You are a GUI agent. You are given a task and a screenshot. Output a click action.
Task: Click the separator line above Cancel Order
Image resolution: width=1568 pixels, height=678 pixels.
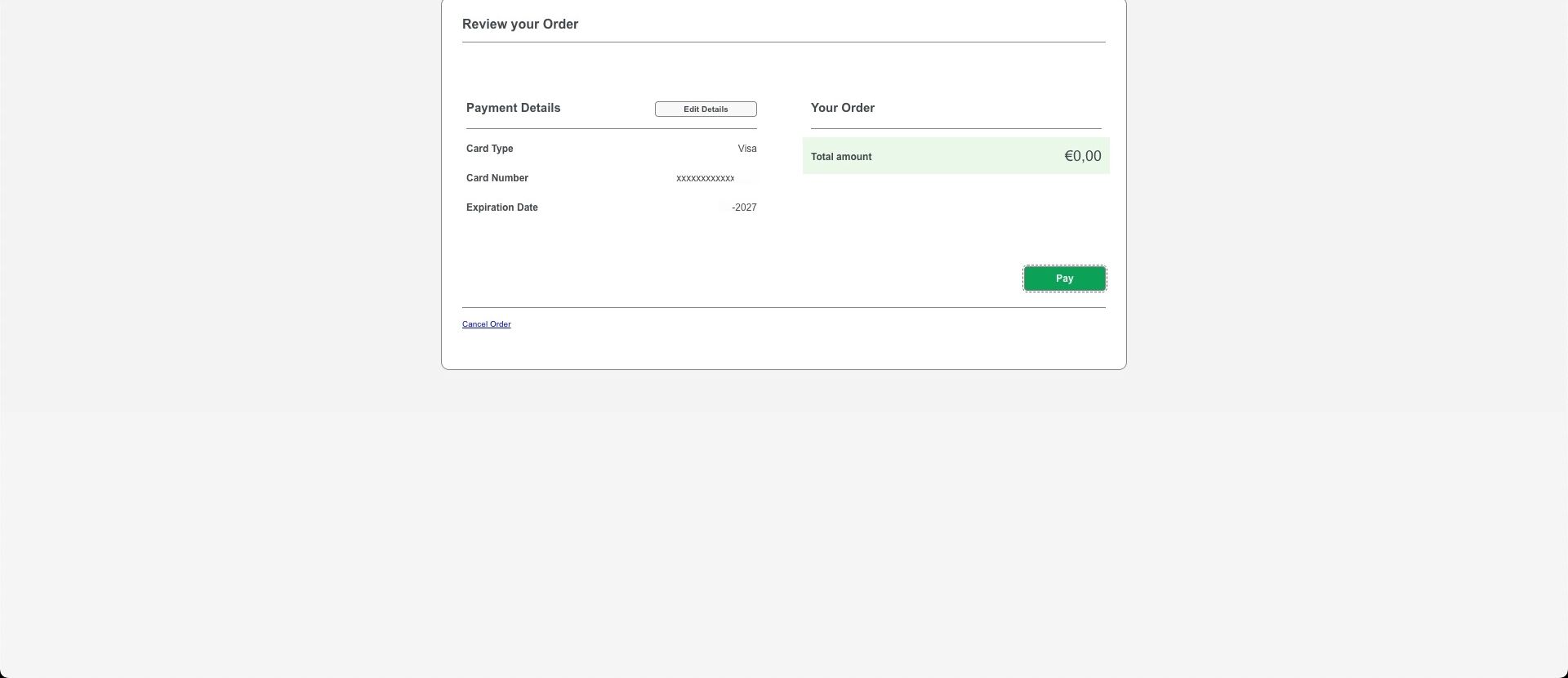tap(783, 308)
